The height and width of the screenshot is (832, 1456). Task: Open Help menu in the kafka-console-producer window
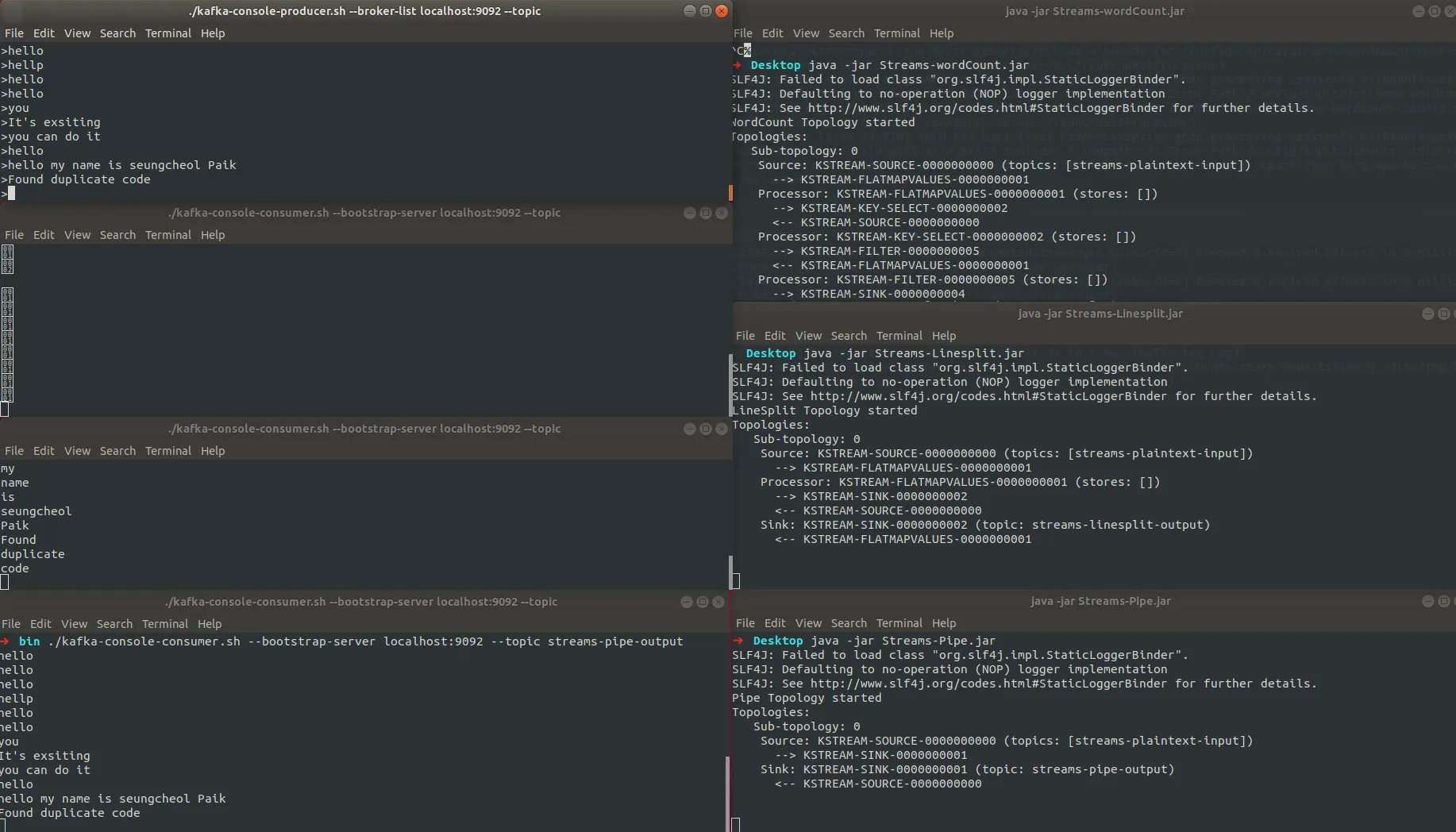pos(213,33)
